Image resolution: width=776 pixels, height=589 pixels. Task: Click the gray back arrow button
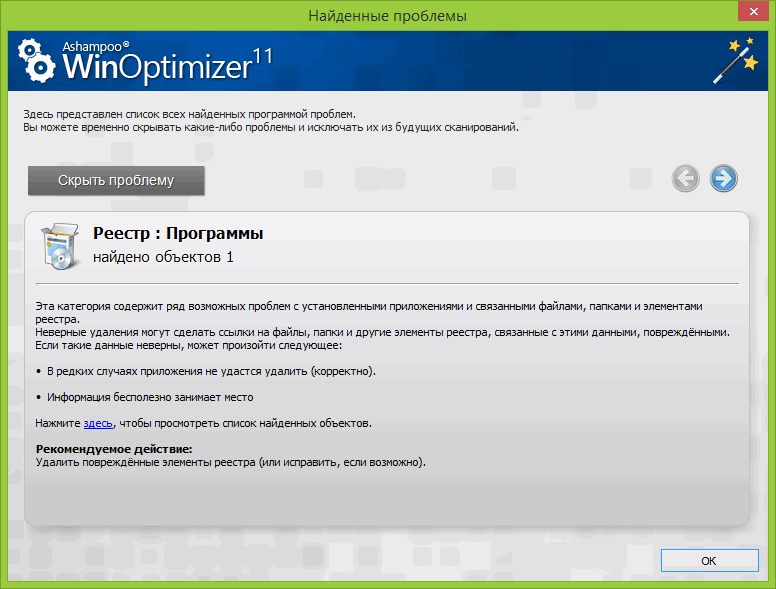(685, 179)
